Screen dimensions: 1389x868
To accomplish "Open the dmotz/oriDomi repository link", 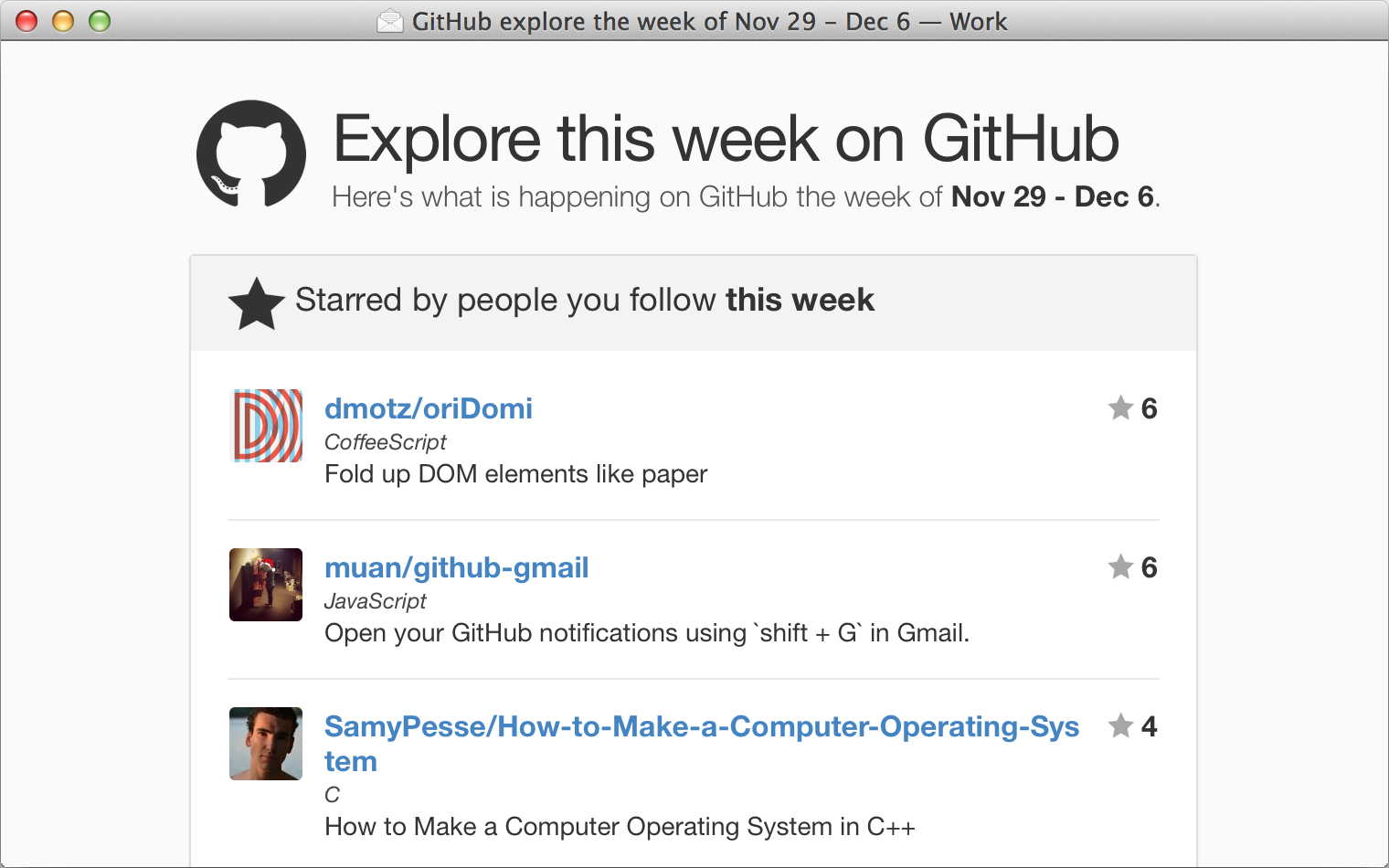I will [x=429, y=408].
